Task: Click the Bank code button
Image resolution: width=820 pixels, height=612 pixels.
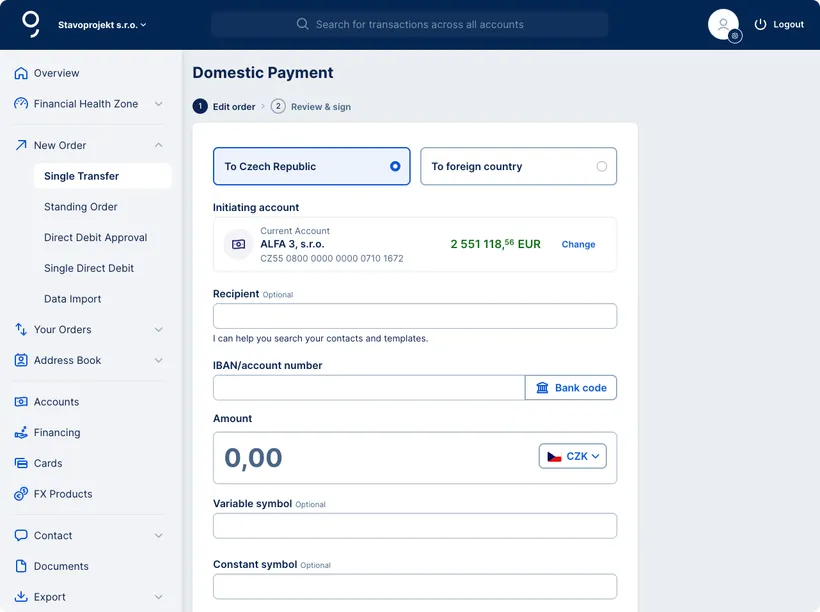Action: tap(571, 387)
